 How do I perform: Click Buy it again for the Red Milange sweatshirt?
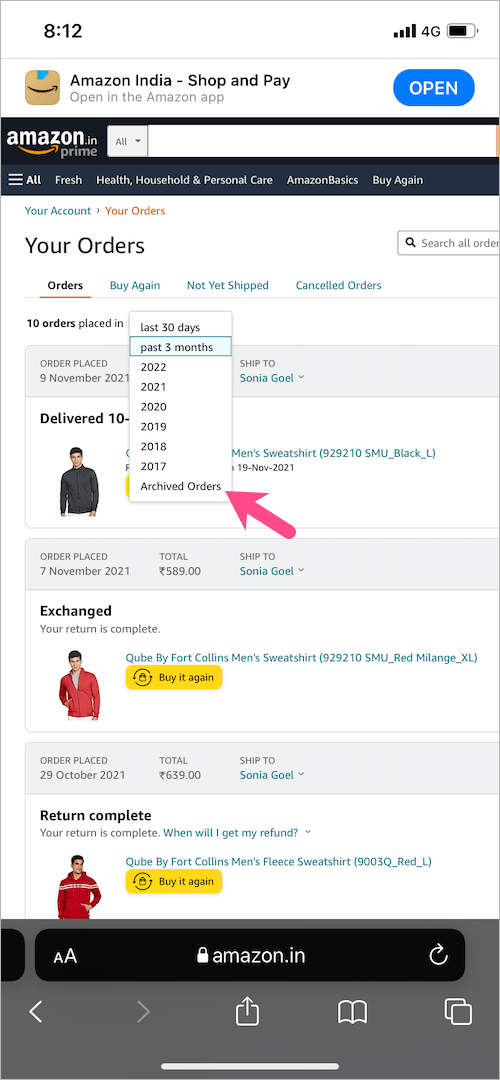[174, 678]
